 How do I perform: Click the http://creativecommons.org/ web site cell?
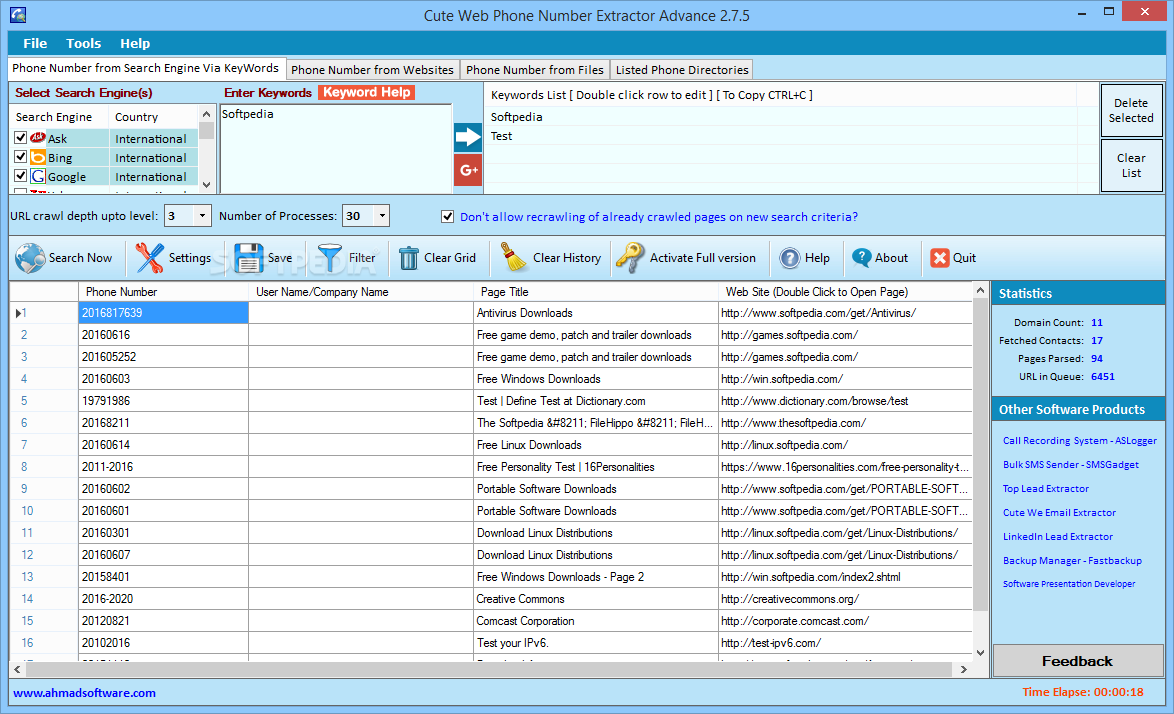[x=845, y=599]
